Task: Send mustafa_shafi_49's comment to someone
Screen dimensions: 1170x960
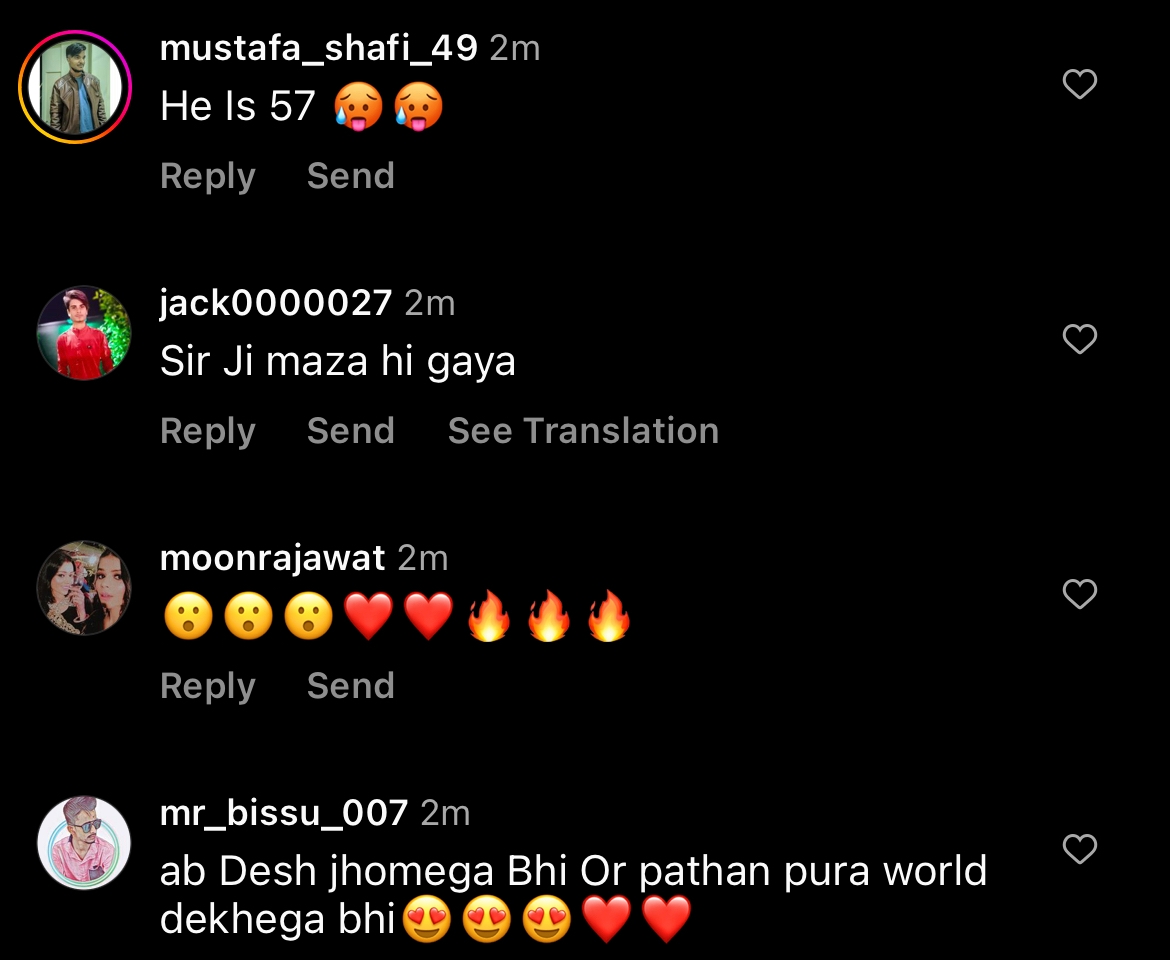Action: [x=351, y=176]
